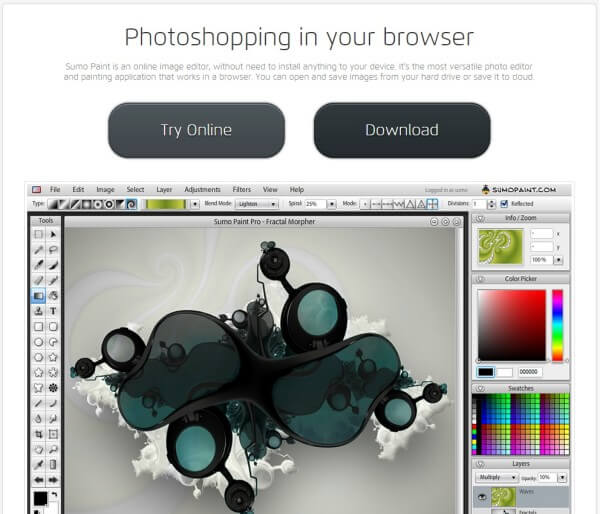The width and height of the screenshot is (600, 514).
Task: Toggle the Reflected checkbox
Action: pyautogui.click(x=504, y=204)
